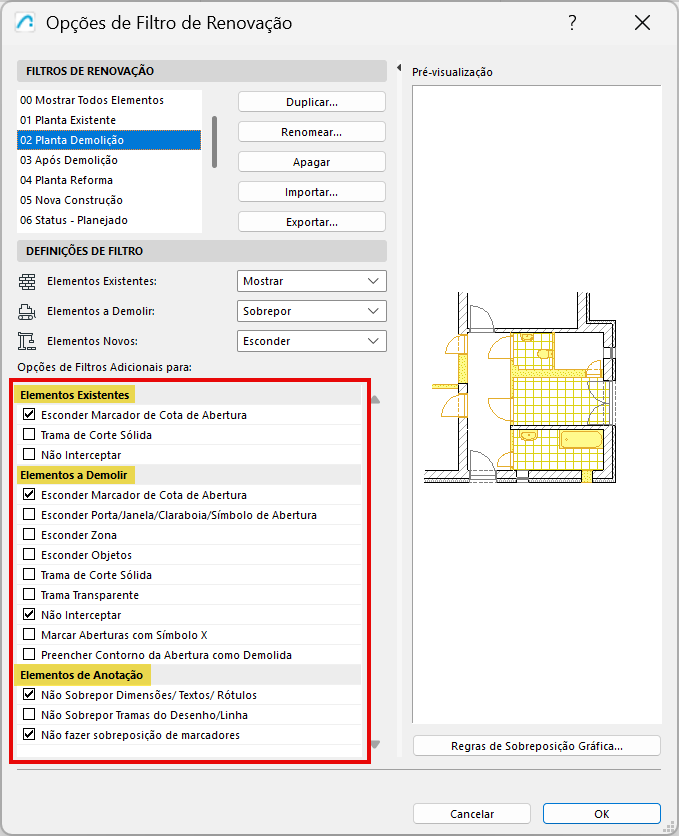Click the Elementos a Demolir group heading

click(x=74, y=475)
